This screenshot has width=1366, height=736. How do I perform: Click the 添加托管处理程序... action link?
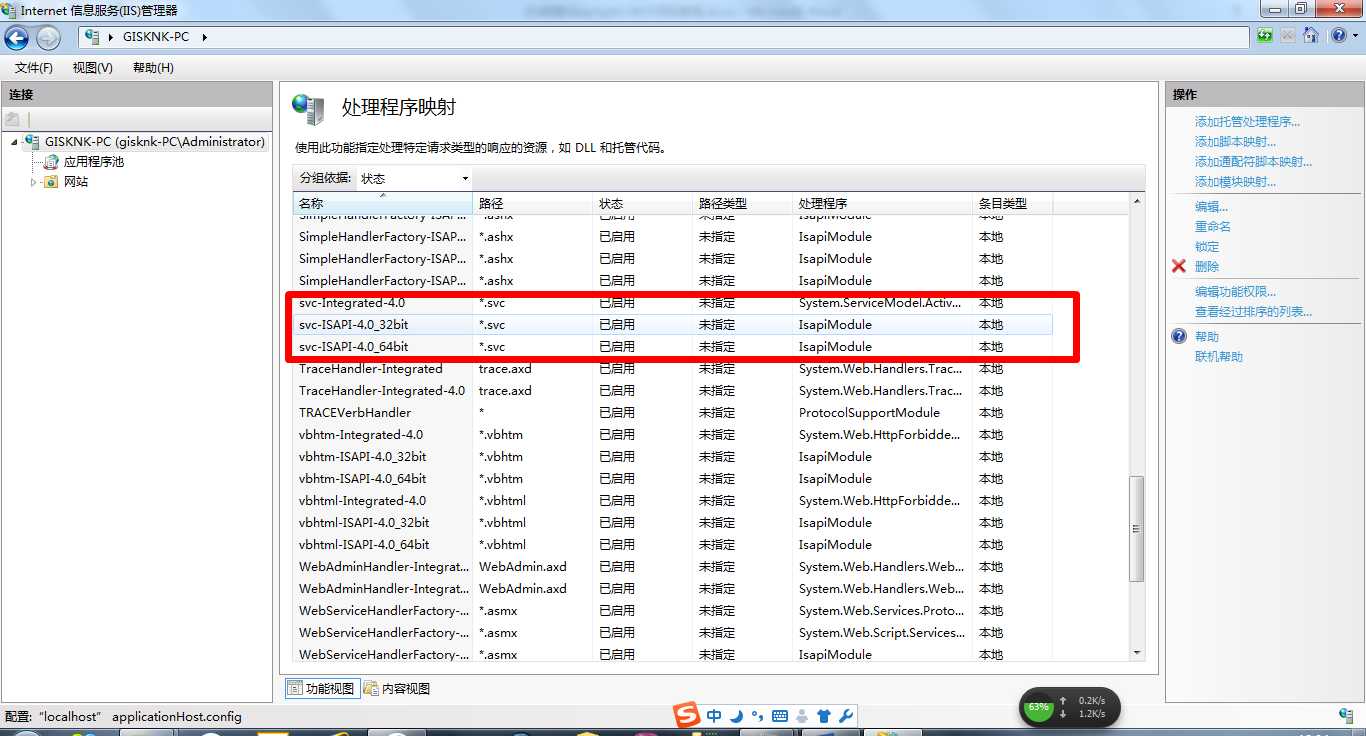tap(1247, 122)
